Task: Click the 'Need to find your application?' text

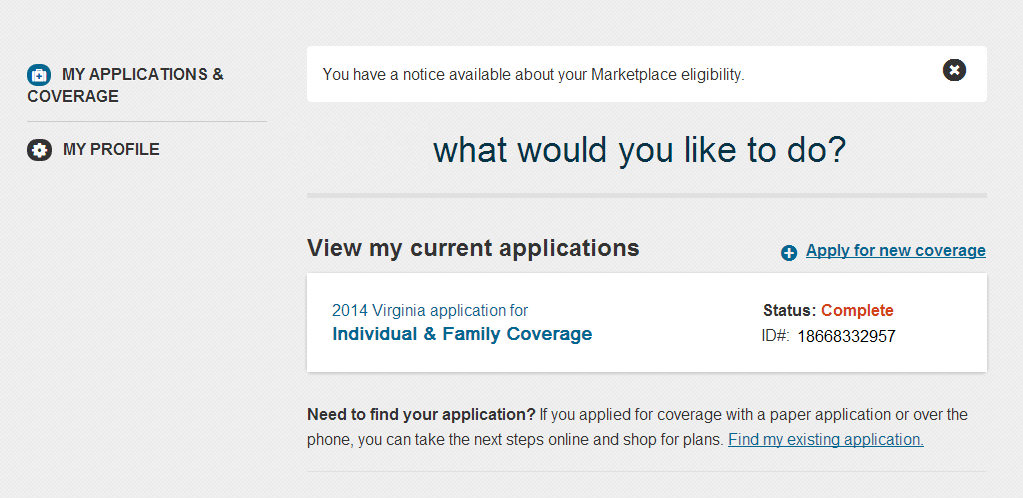Action: pos(421,415)
